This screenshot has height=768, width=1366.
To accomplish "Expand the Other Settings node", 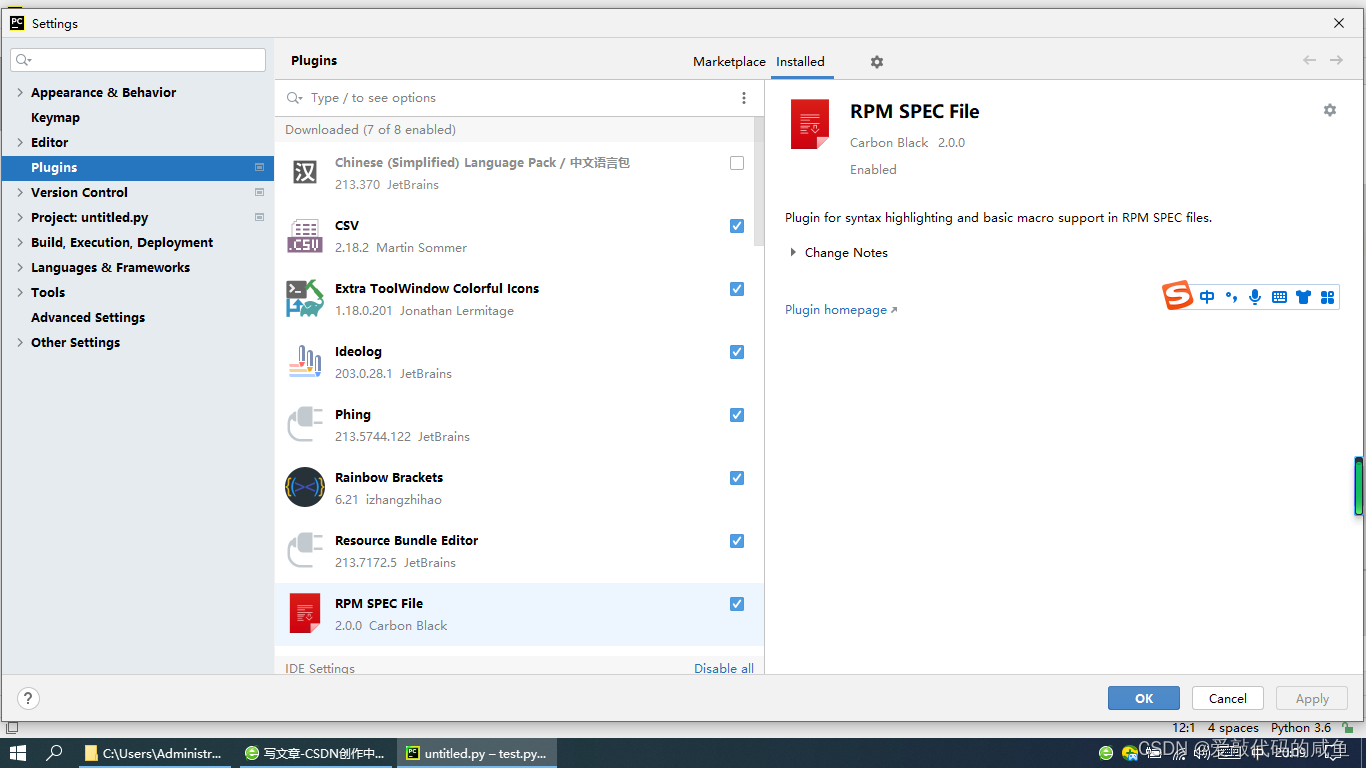I will (x=20, y=342).
